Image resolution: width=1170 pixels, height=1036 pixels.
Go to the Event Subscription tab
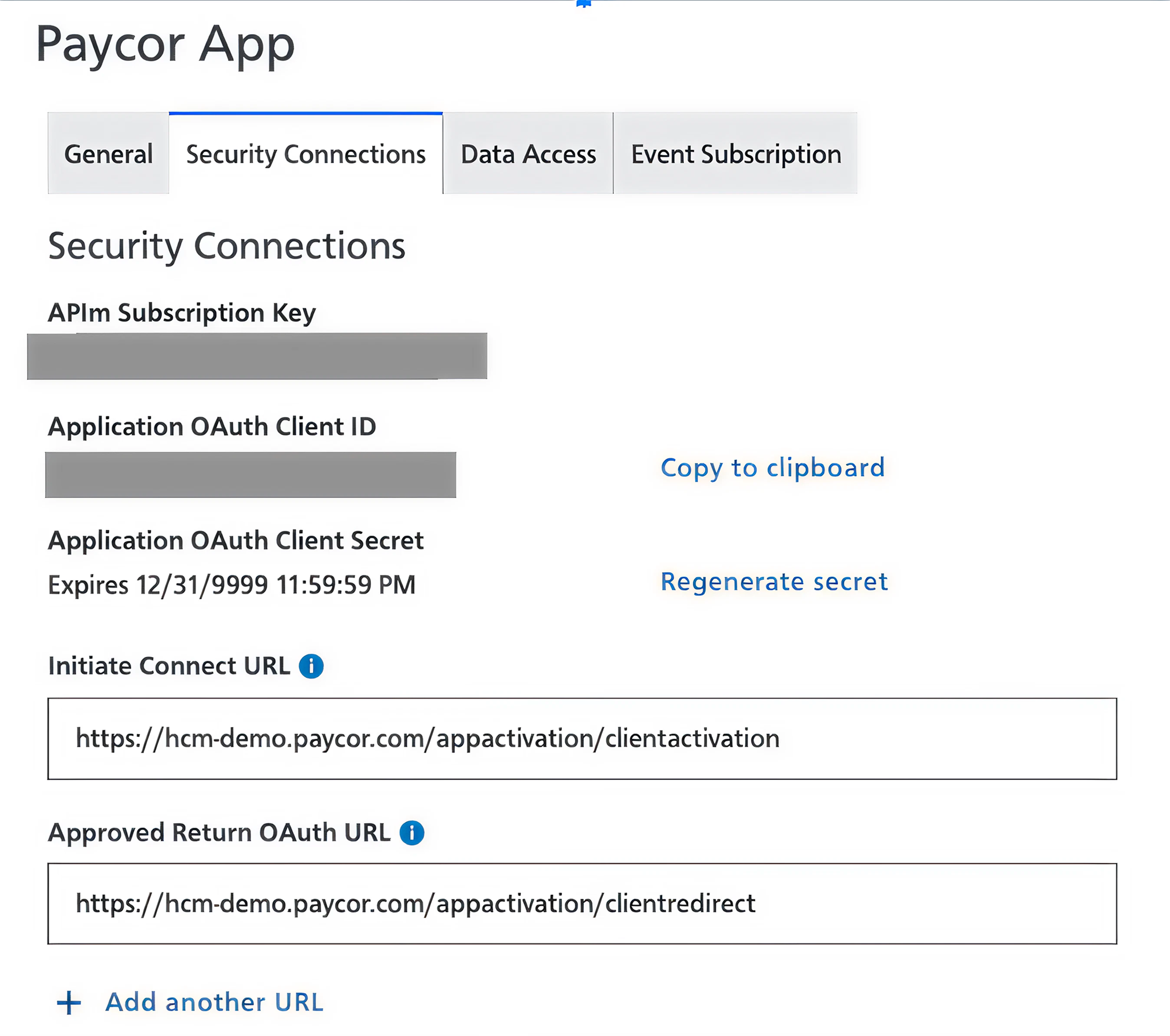pos(735,154)
